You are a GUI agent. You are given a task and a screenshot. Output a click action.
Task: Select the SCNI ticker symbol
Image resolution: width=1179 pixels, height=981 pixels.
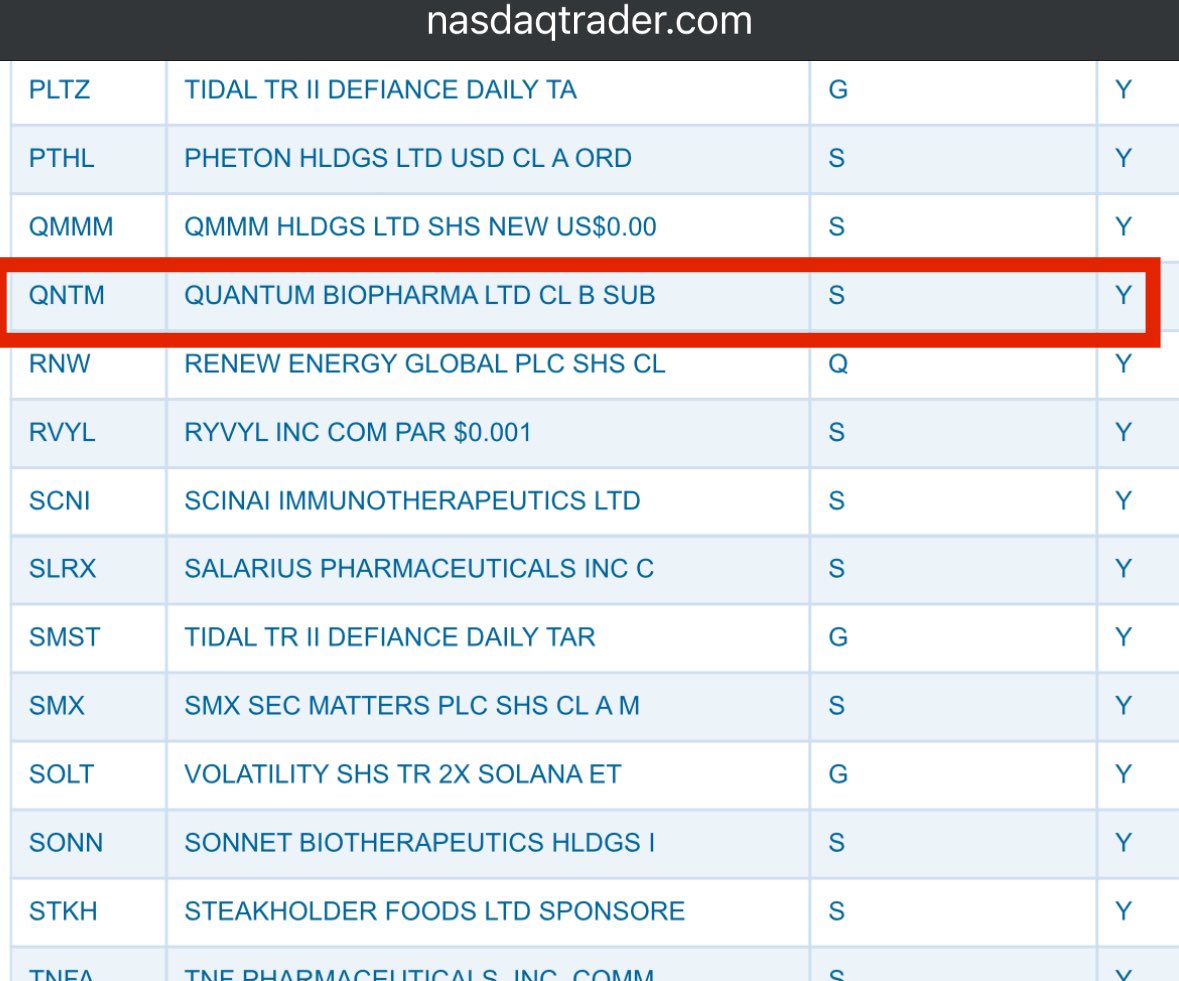(59, 501)
